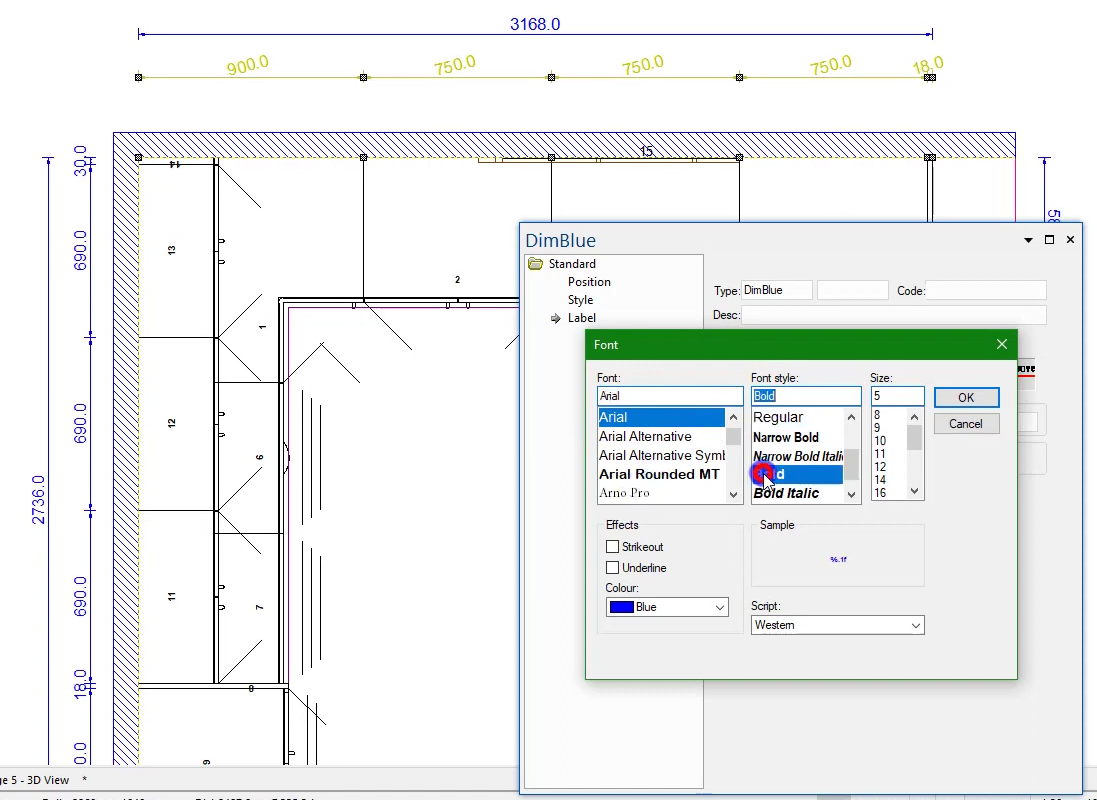Confirm font settings with OK

(x=966, y=398)
